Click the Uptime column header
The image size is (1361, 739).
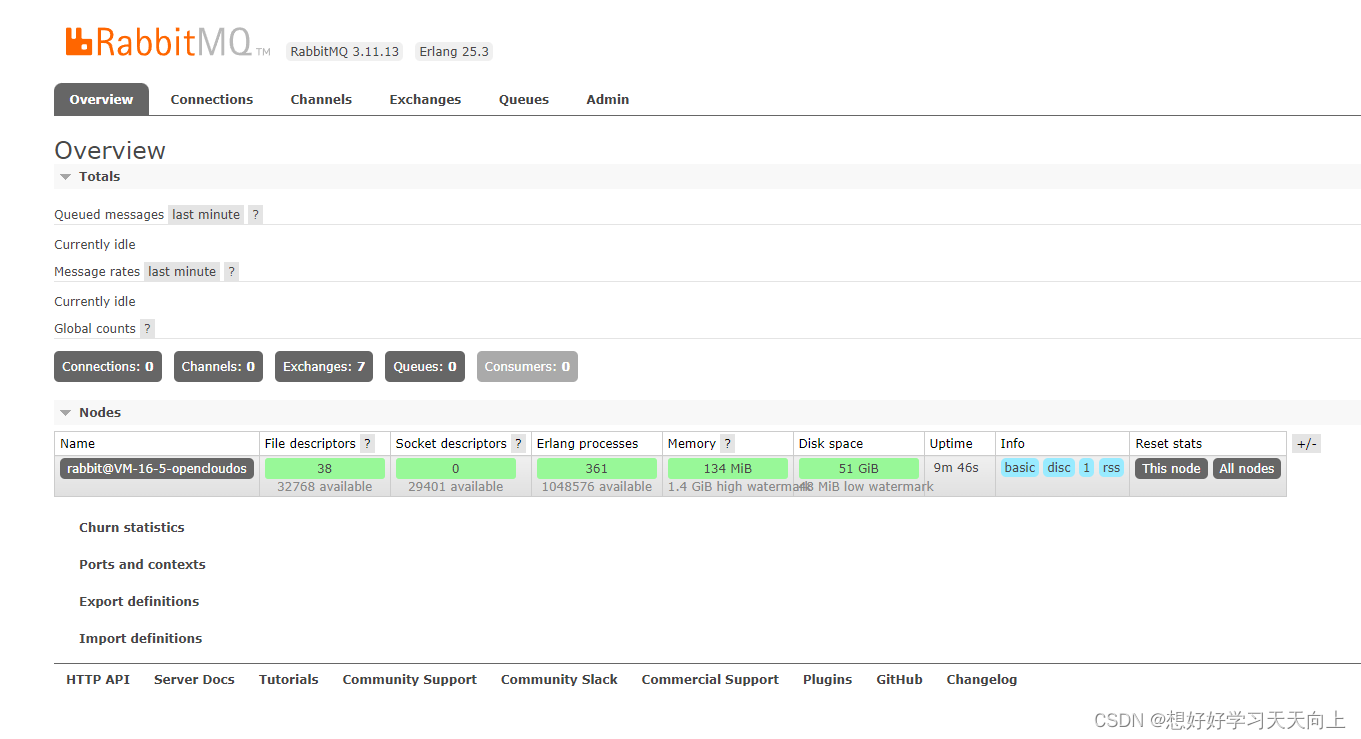point(951,444)
